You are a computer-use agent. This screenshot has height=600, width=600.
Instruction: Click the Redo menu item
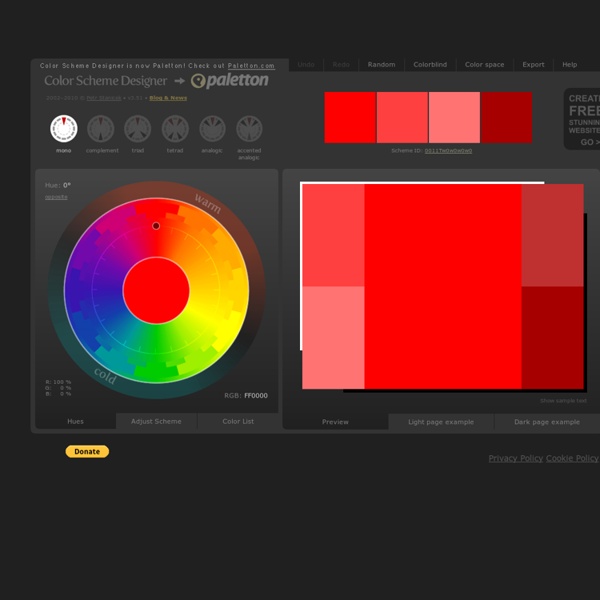[x=341, y=65]
